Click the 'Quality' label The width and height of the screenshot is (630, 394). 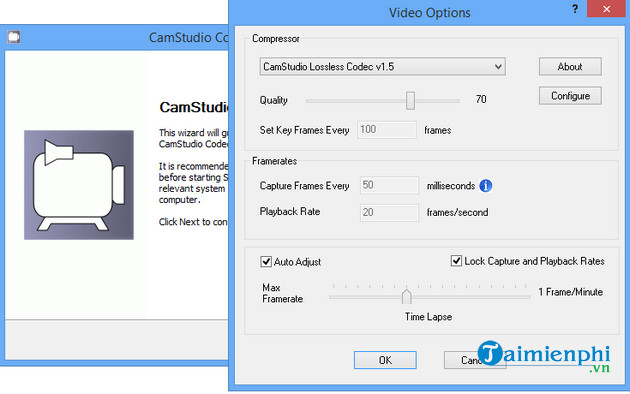pyautogui.click(x=273, y=100)
